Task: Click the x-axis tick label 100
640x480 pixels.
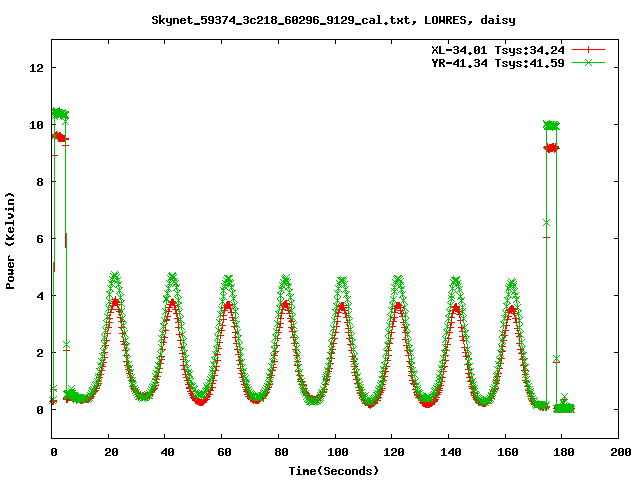Action: [338, 452]
